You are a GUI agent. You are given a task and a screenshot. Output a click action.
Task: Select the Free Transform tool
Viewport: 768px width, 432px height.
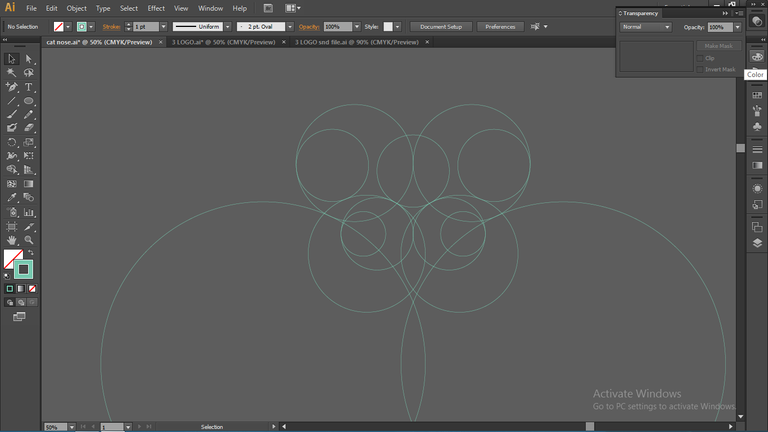tap(28, 156)
